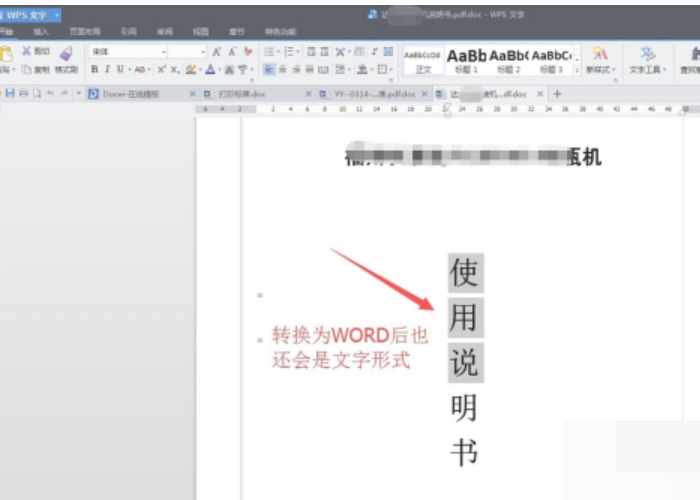Apply the 标题 1 style
Image resolution: width=700 pixels, height=500 pixels.
(466, 61)
